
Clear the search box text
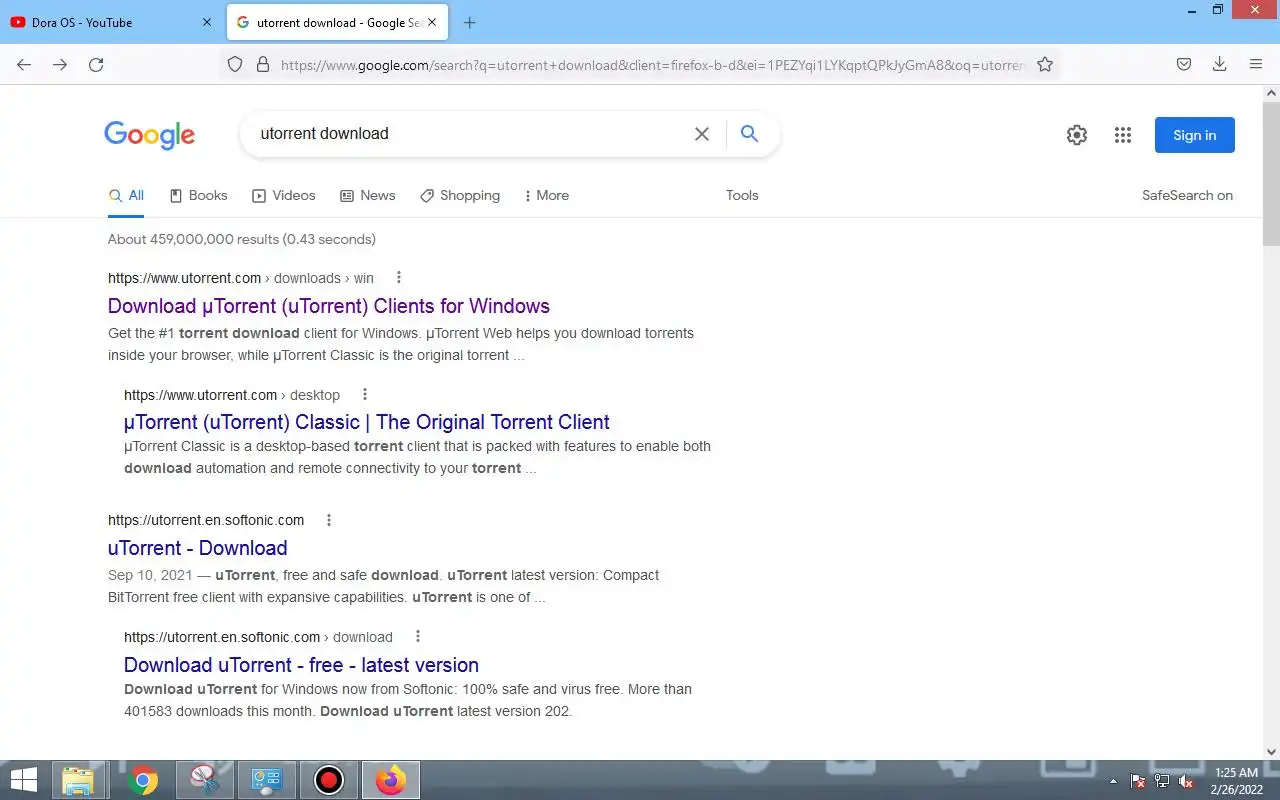click(x=702, y=134)
